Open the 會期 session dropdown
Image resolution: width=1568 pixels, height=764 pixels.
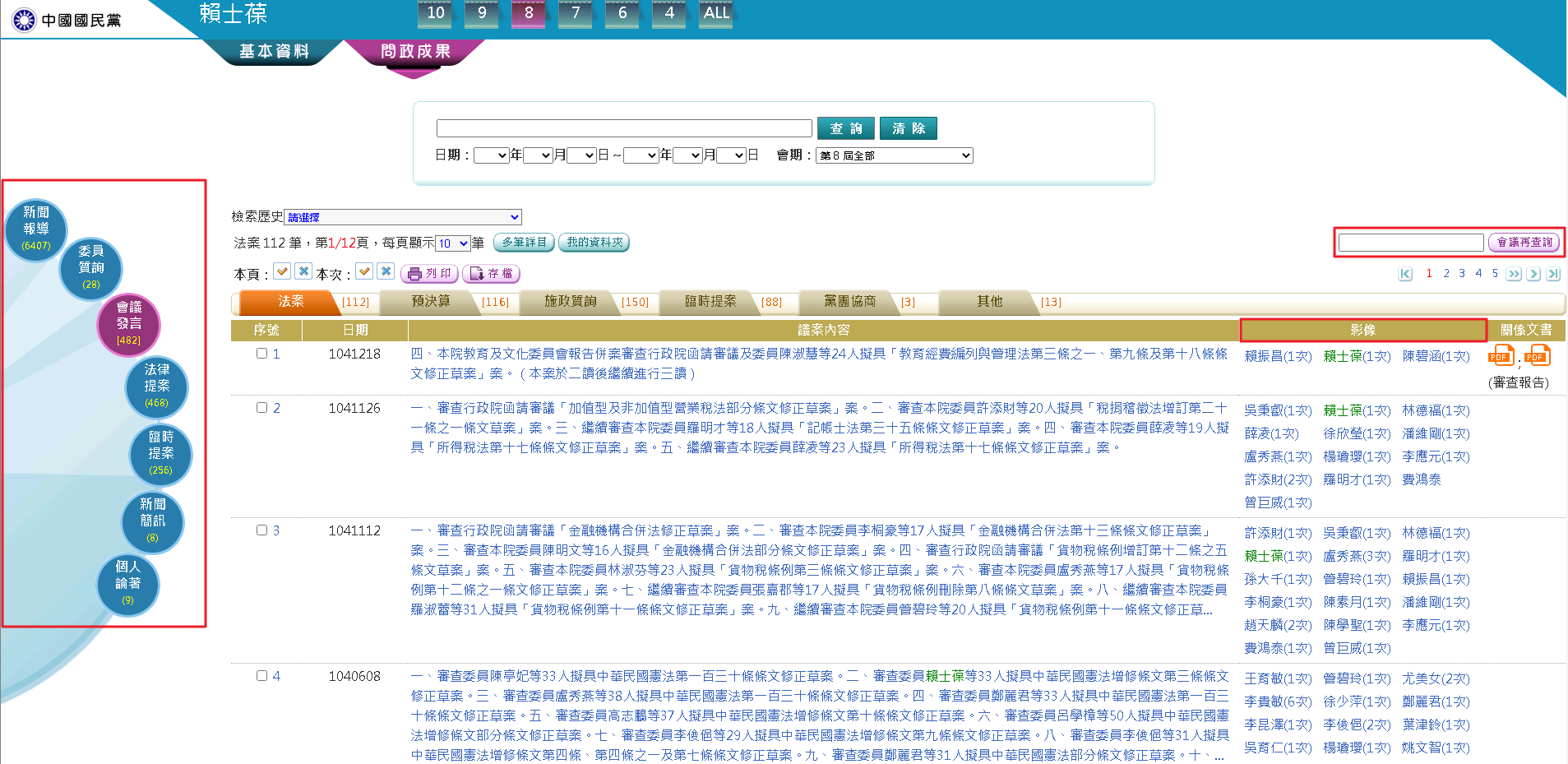[x=895, y=155]
